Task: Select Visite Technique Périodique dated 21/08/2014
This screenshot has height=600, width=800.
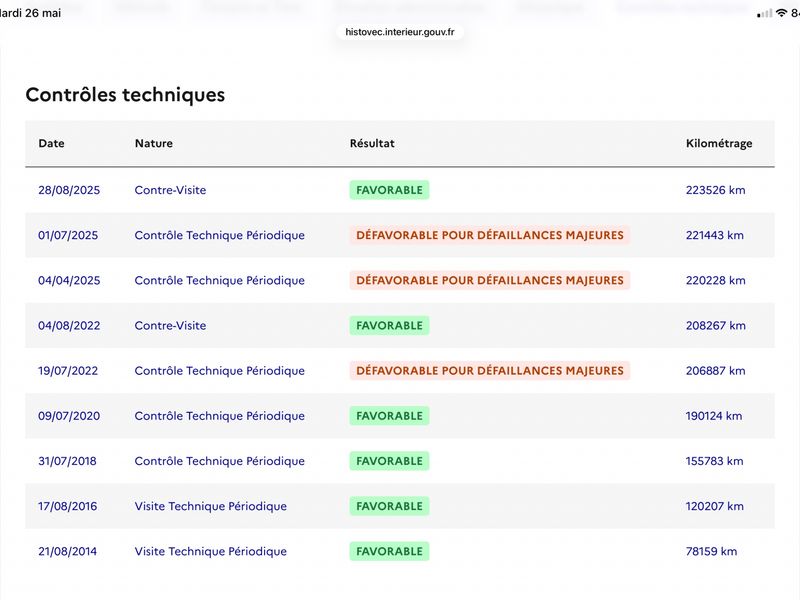Action: (211, 552)
